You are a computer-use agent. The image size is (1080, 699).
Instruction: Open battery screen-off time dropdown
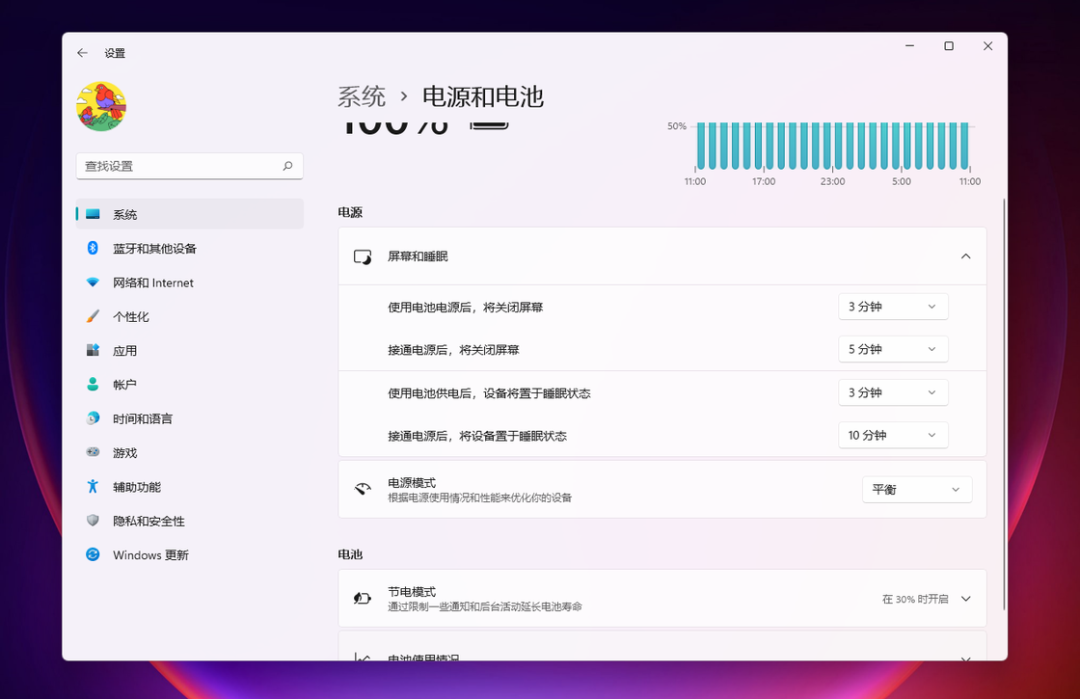click(x=893, y=306)
